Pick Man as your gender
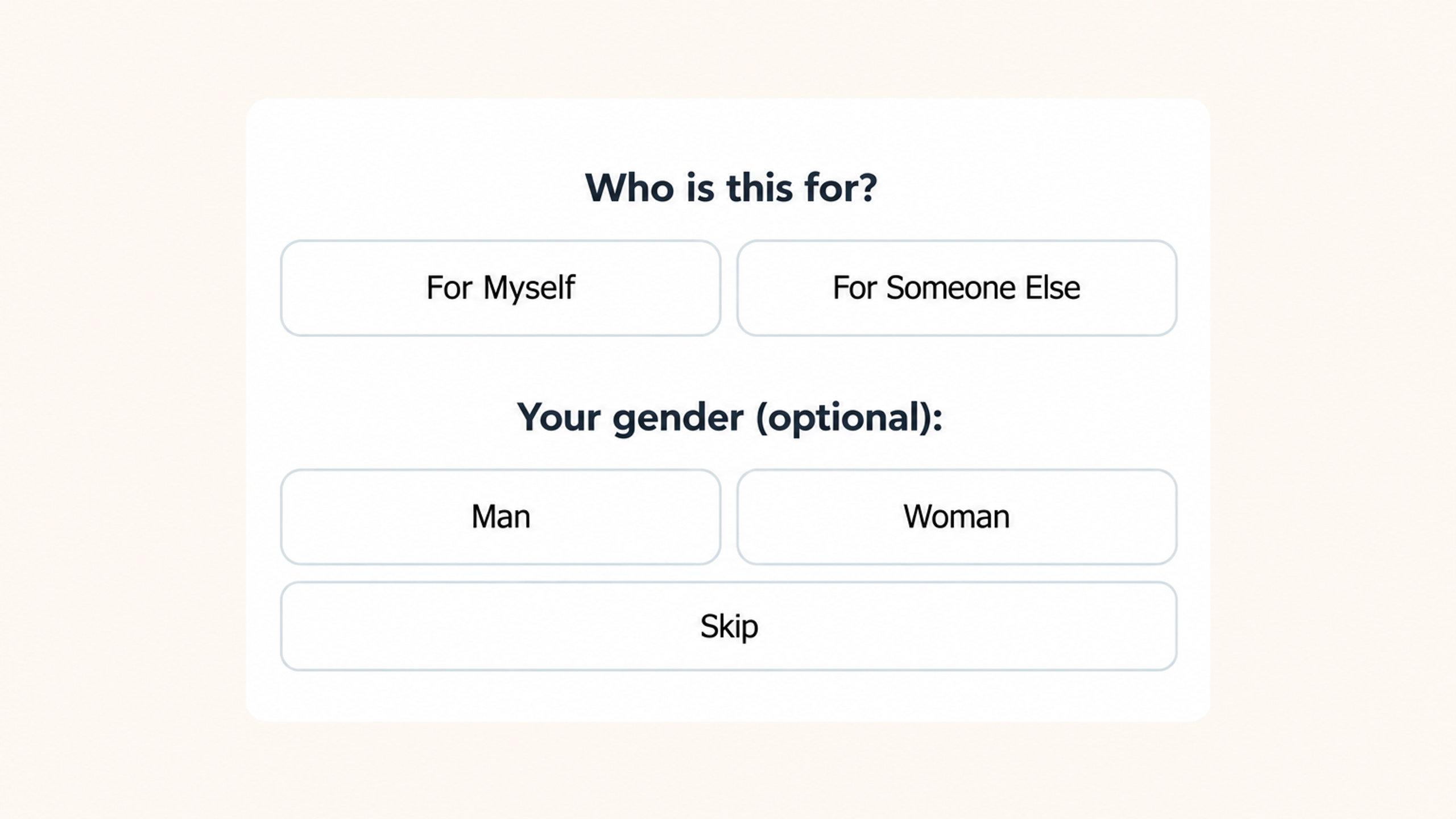 coord(500,517)
